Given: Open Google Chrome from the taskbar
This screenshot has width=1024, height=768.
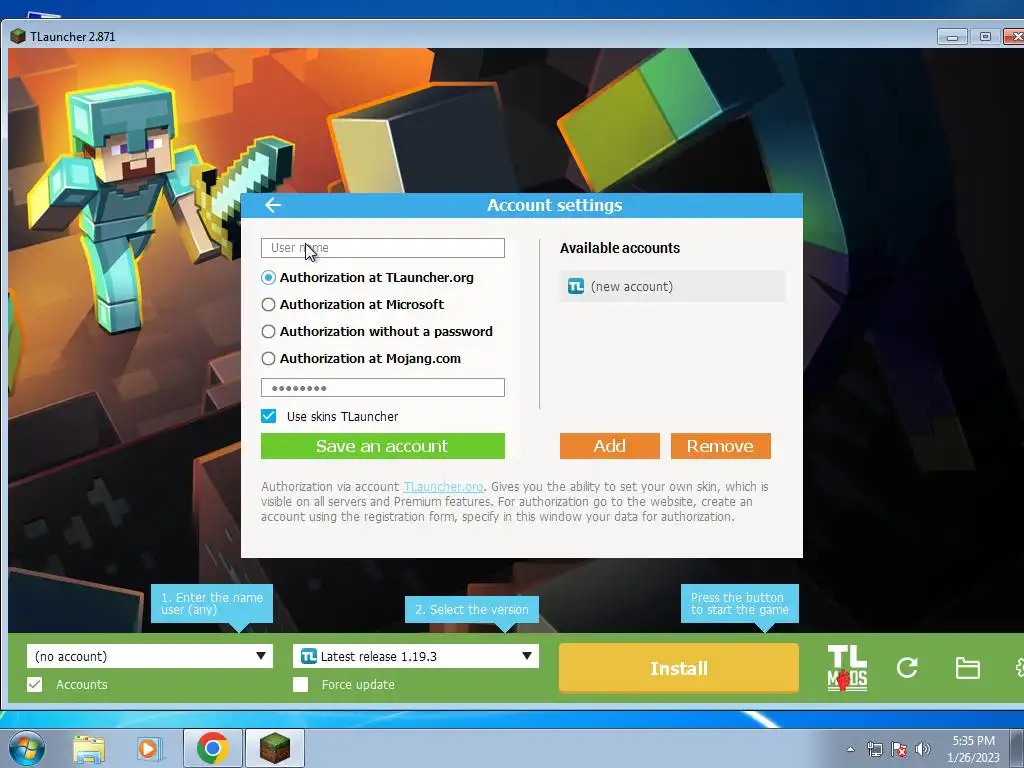Looking at the screenshot, I should [x=212, y=748].
